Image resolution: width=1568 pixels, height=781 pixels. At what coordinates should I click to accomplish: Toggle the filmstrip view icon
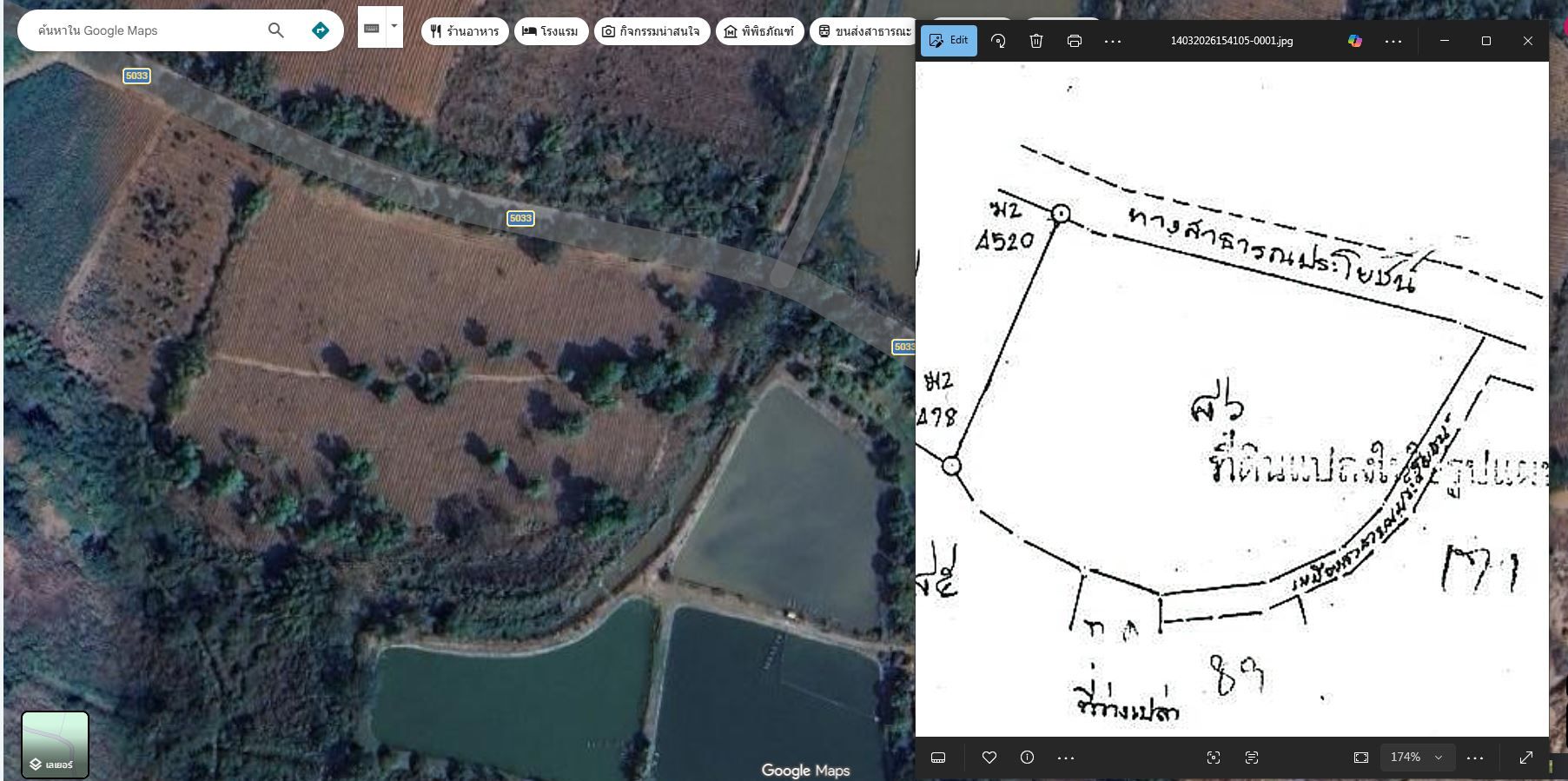[938, 758]
